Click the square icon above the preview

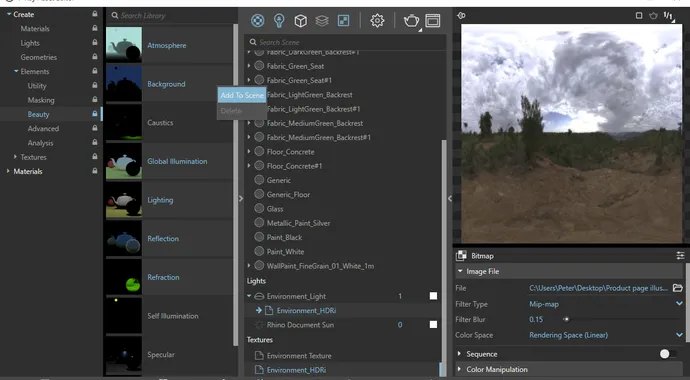[639, 15]
